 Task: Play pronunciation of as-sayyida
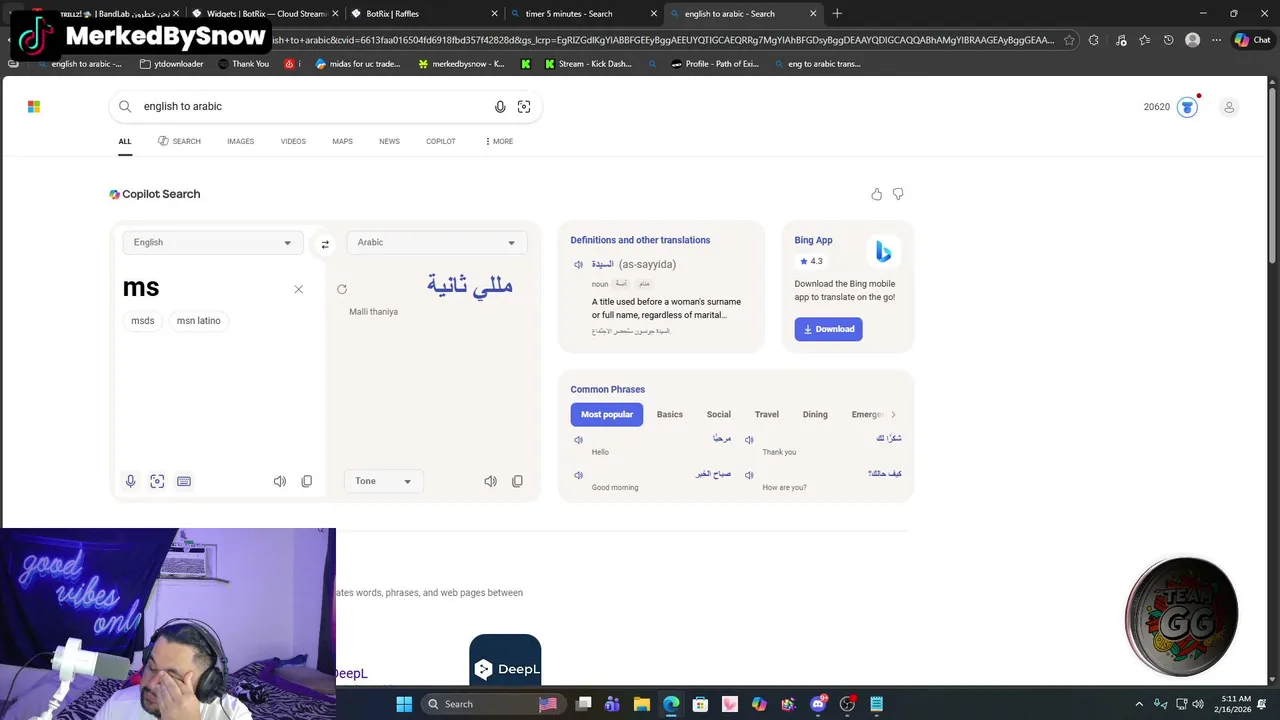[578, 265]
